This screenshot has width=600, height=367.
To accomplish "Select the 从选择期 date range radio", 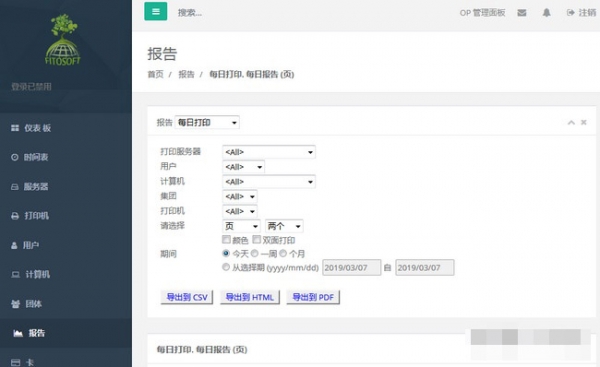I will tap(226, 267).
